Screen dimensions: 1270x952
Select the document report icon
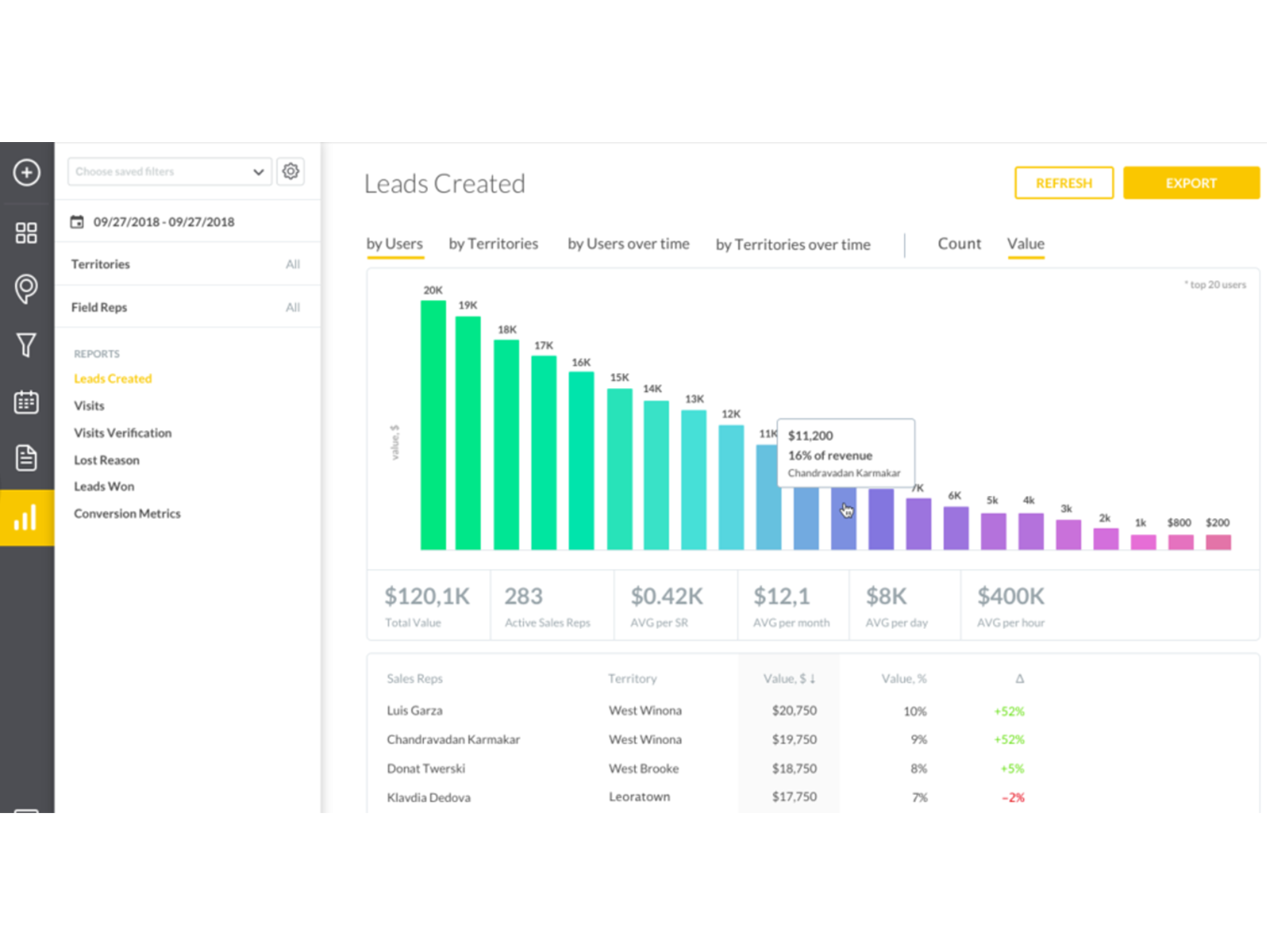coord(27,459)
